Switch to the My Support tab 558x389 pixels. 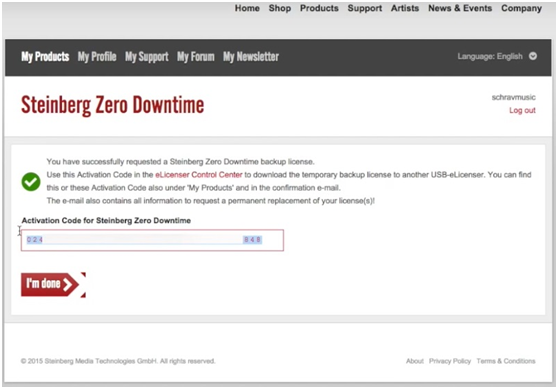(147, 57)
